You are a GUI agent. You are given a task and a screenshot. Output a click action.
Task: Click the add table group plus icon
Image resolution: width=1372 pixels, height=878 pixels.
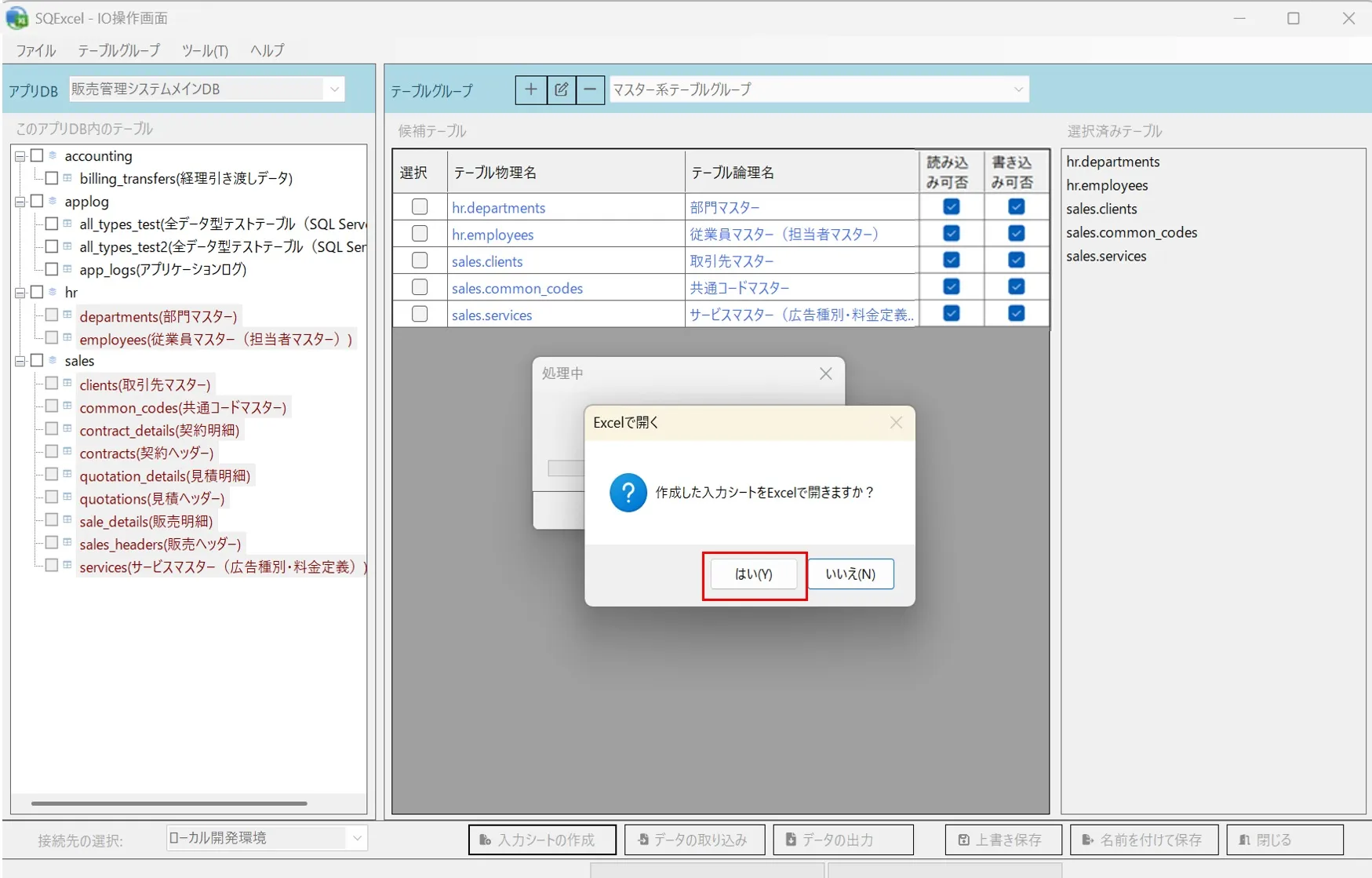(x=530, y=89)
